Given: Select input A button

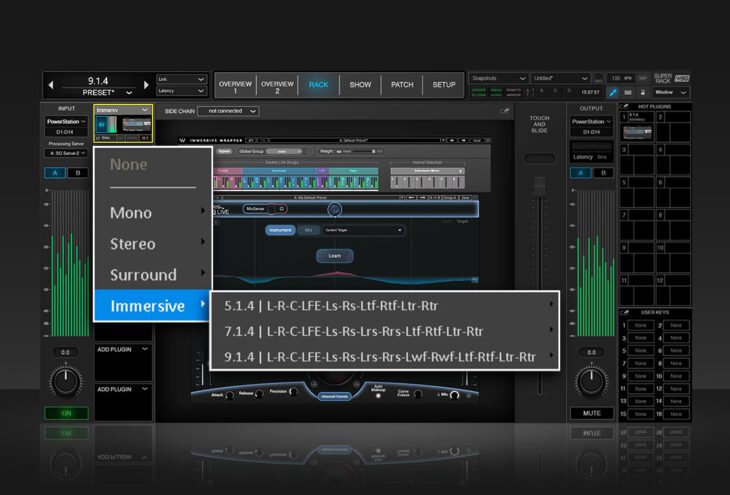Looking at the screenshot, I should [x=55, y=173].
